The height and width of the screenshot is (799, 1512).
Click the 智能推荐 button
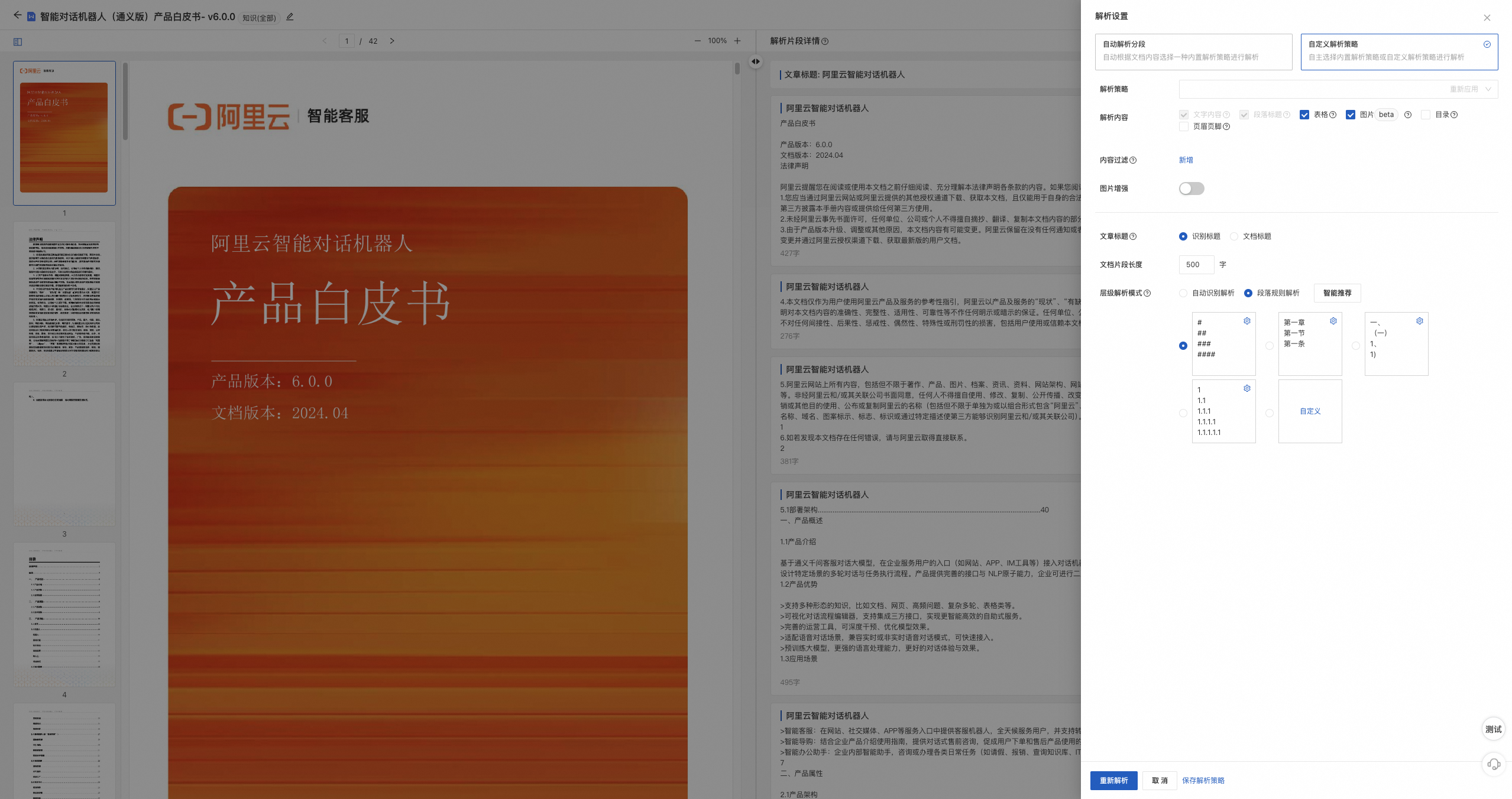pos(1337,293)
